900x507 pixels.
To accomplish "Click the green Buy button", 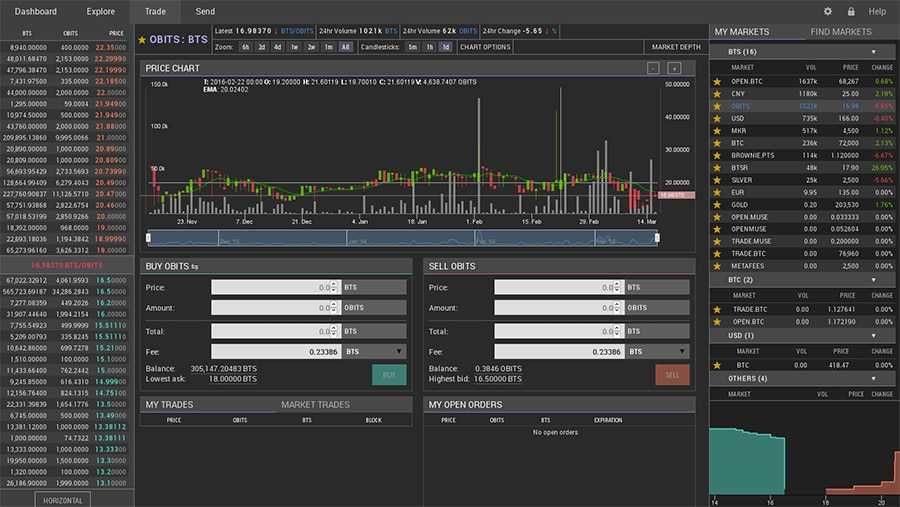I will click(389, 375).
